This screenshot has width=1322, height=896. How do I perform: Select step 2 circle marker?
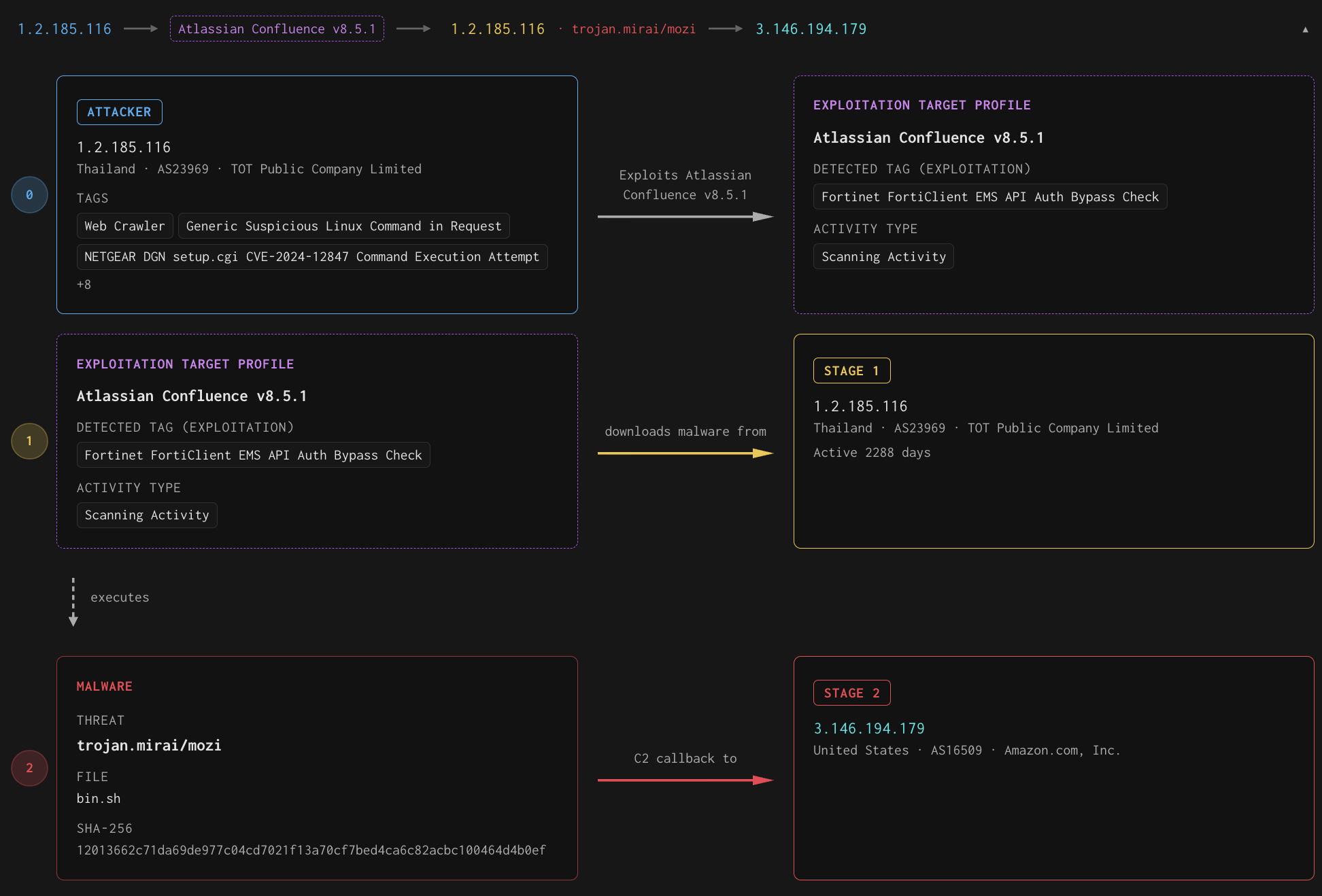pyautogui.click(x=29, y=768)
